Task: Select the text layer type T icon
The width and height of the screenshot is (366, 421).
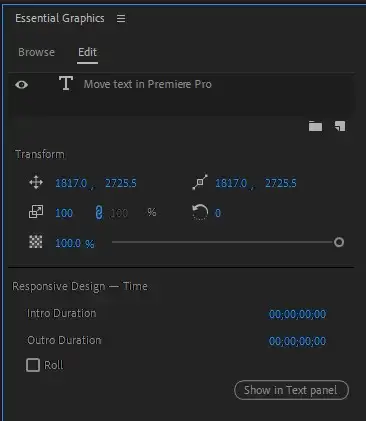Action: coord(66,83)
